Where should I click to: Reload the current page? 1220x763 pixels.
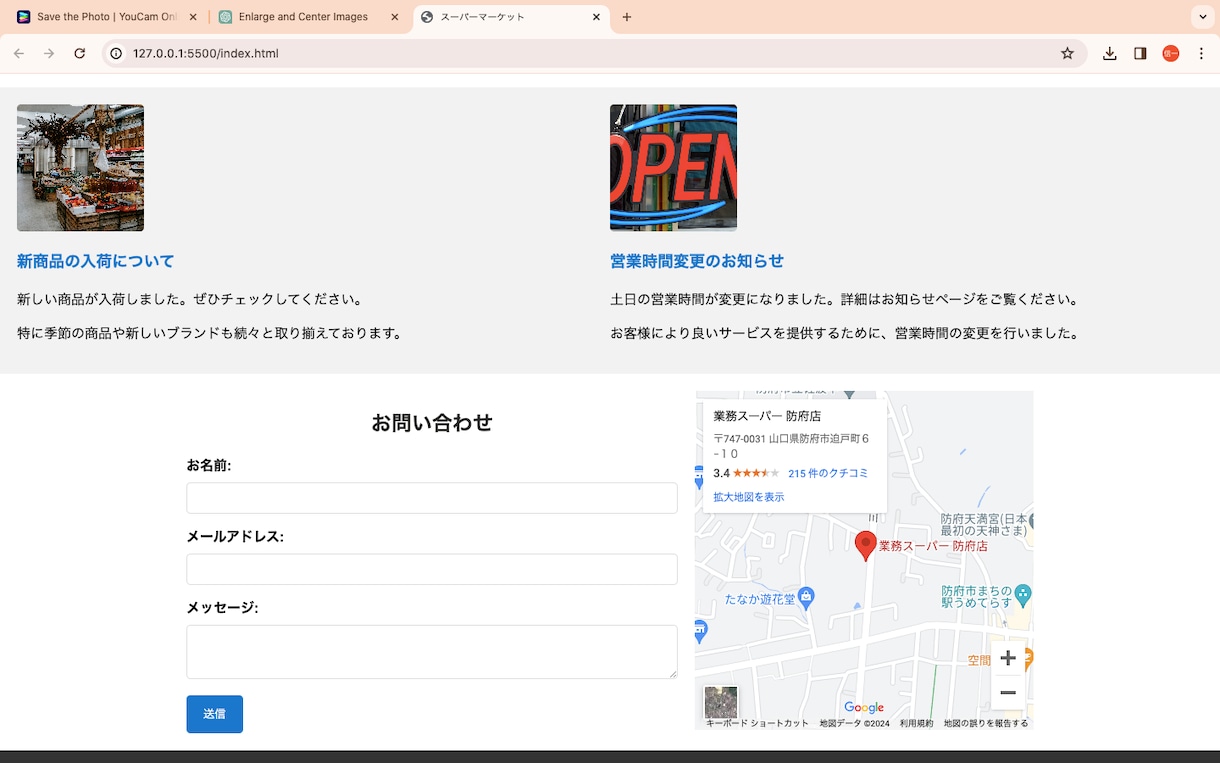tap(79, 54)
